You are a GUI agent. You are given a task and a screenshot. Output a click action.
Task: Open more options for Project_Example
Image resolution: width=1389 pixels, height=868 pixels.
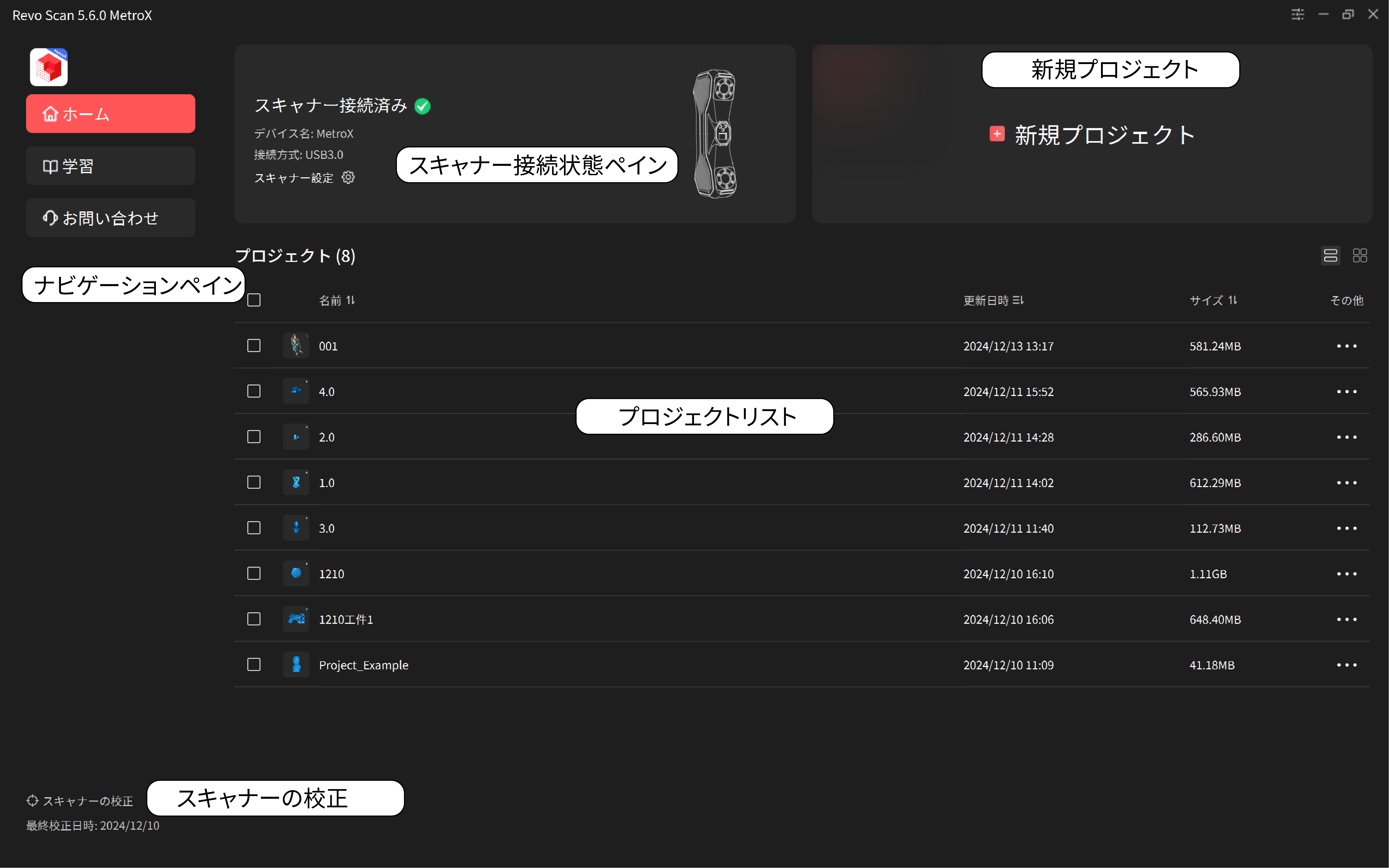[x=1347, y=665]
